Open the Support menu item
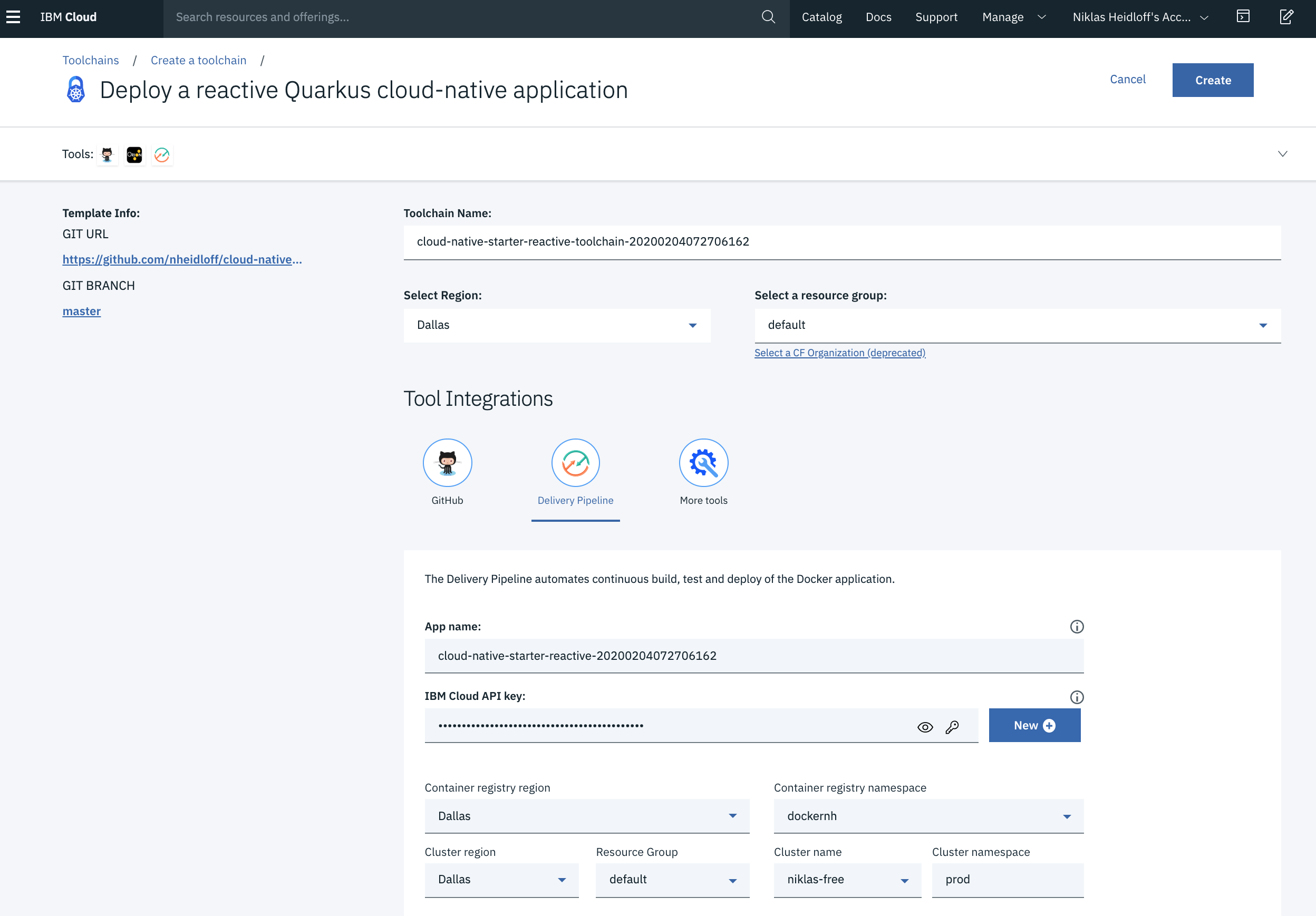The width and height of the screenshot is (1316, 916). tap(936, 17)
